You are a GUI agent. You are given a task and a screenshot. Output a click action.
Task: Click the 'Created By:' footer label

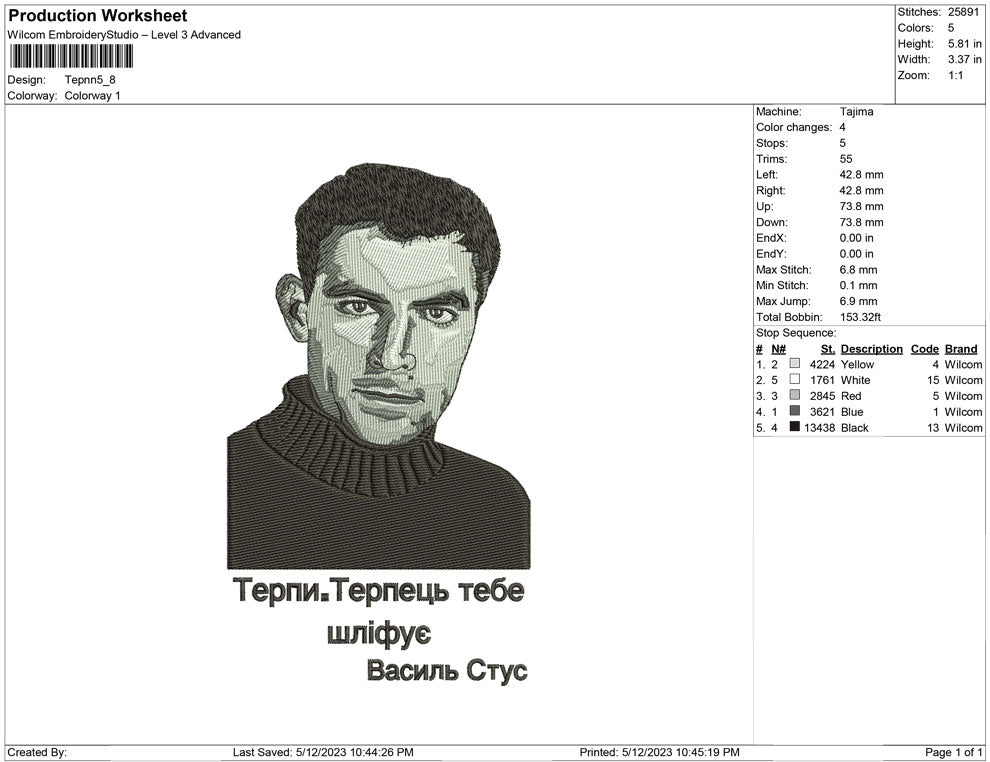[x=37, y=752]
